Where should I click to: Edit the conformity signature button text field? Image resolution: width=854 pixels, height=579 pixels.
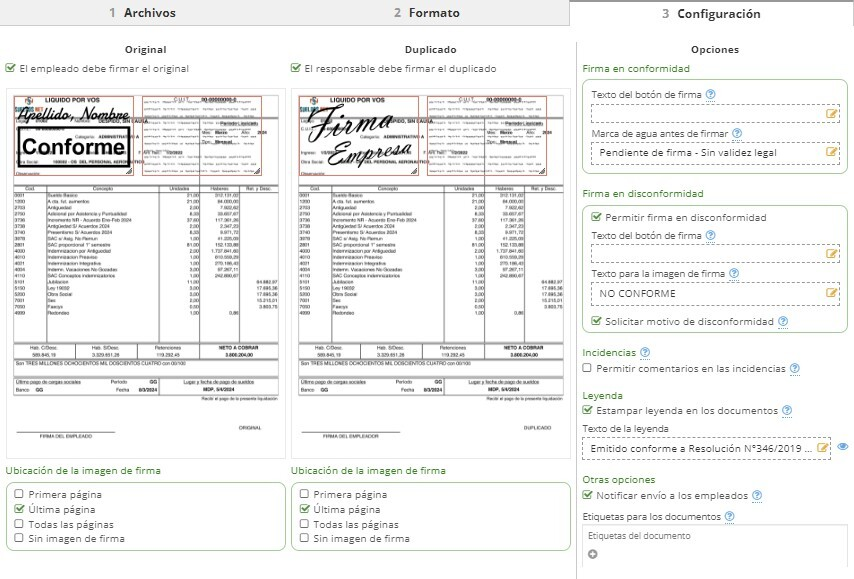(x=831, y=114)
